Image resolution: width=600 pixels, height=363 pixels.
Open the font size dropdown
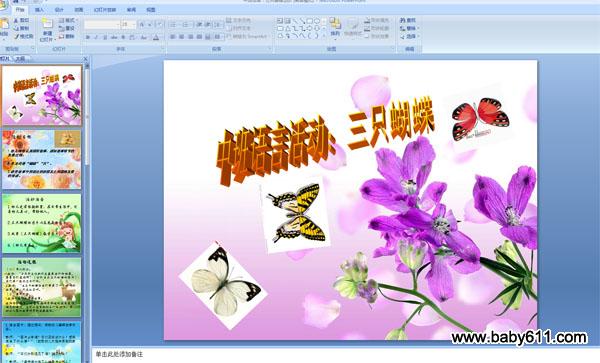[134, 24]
